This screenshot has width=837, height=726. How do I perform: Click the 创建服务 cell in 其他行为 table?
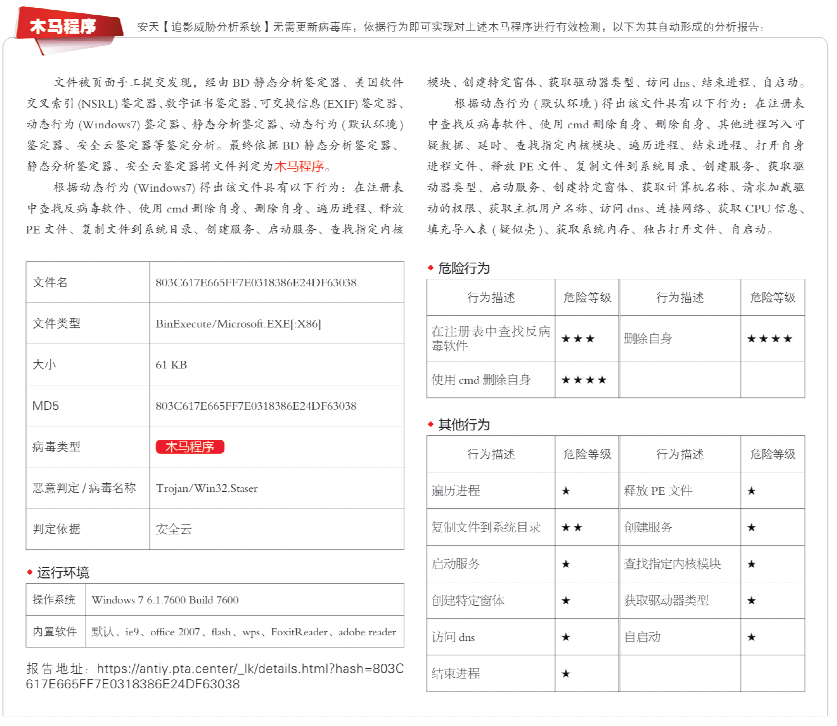pos(680,527)
